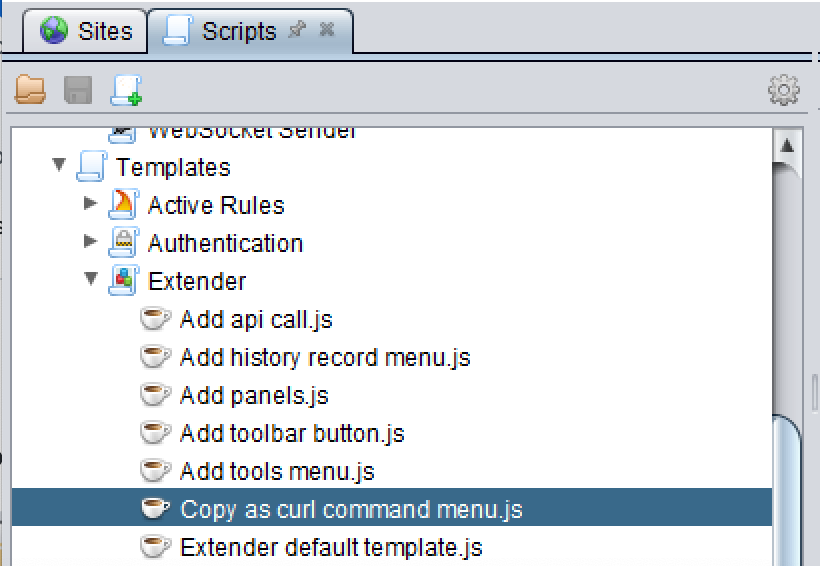Select 'Extender default template.js' script
The image size is (820, 566).
click(x=331, y=547)
